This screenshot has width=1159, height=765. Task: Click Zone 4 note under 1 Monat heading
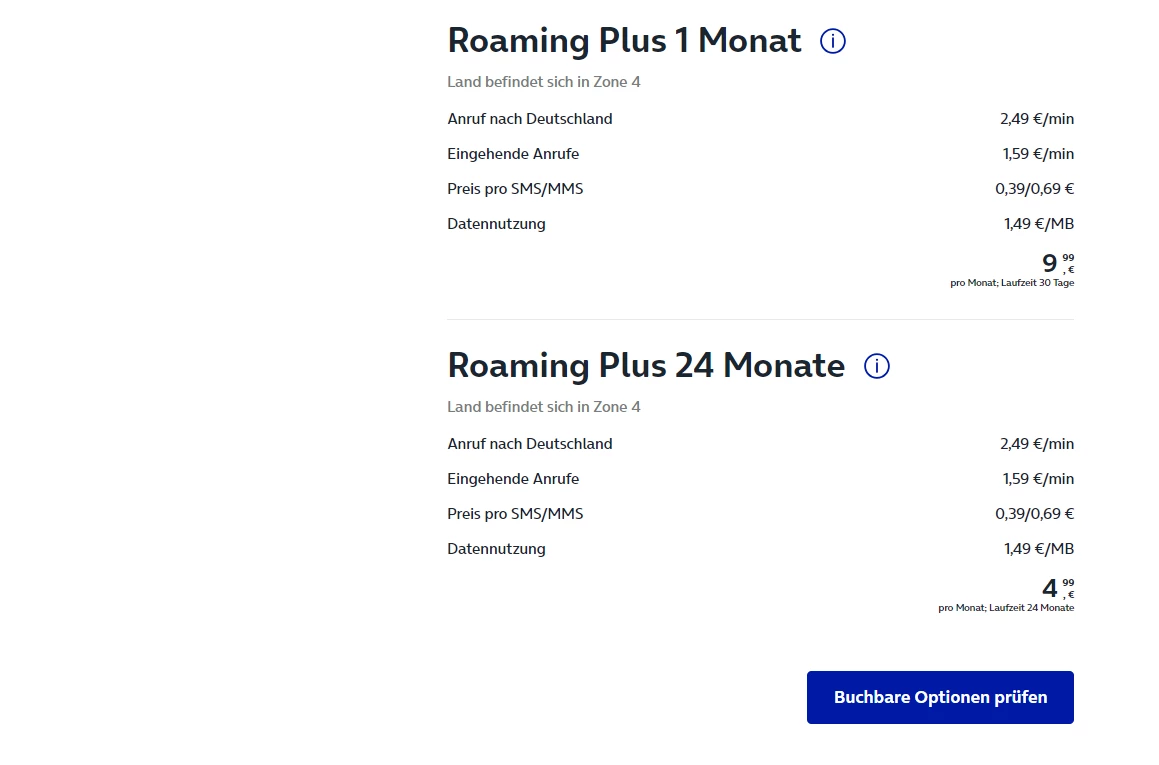click(543, 82)
